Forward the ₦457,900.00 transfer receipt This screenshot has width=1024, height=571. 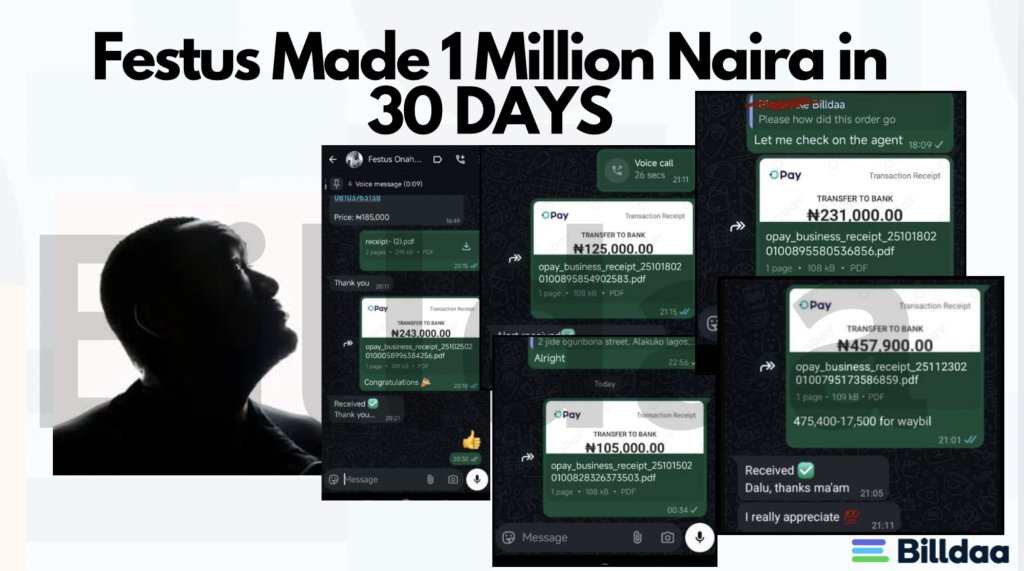767,366
